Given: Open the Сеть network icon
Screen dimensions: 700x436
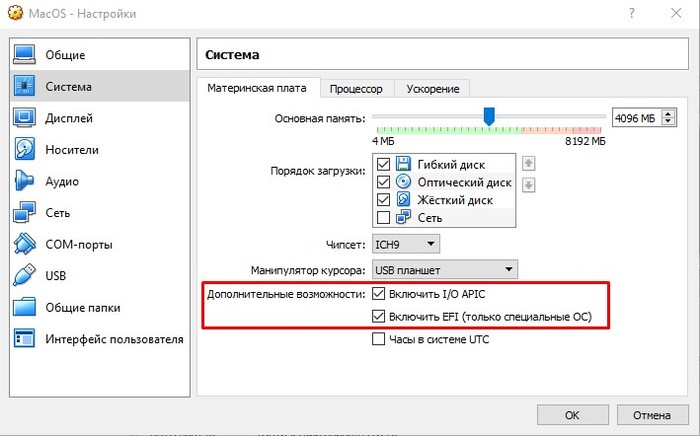Looking at the screenshot, I should click(25, 213).
